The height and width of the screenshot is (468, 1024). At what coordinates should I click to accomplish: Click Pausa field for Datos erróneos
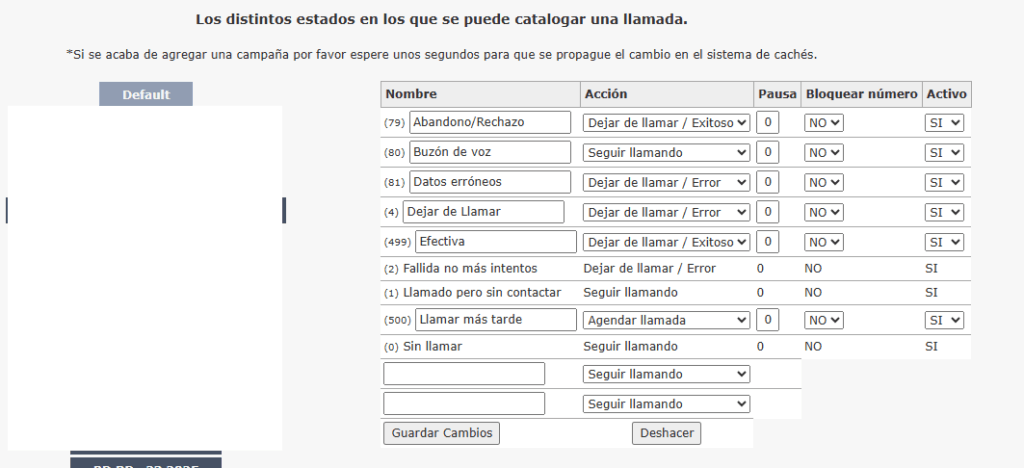[767, 183]
